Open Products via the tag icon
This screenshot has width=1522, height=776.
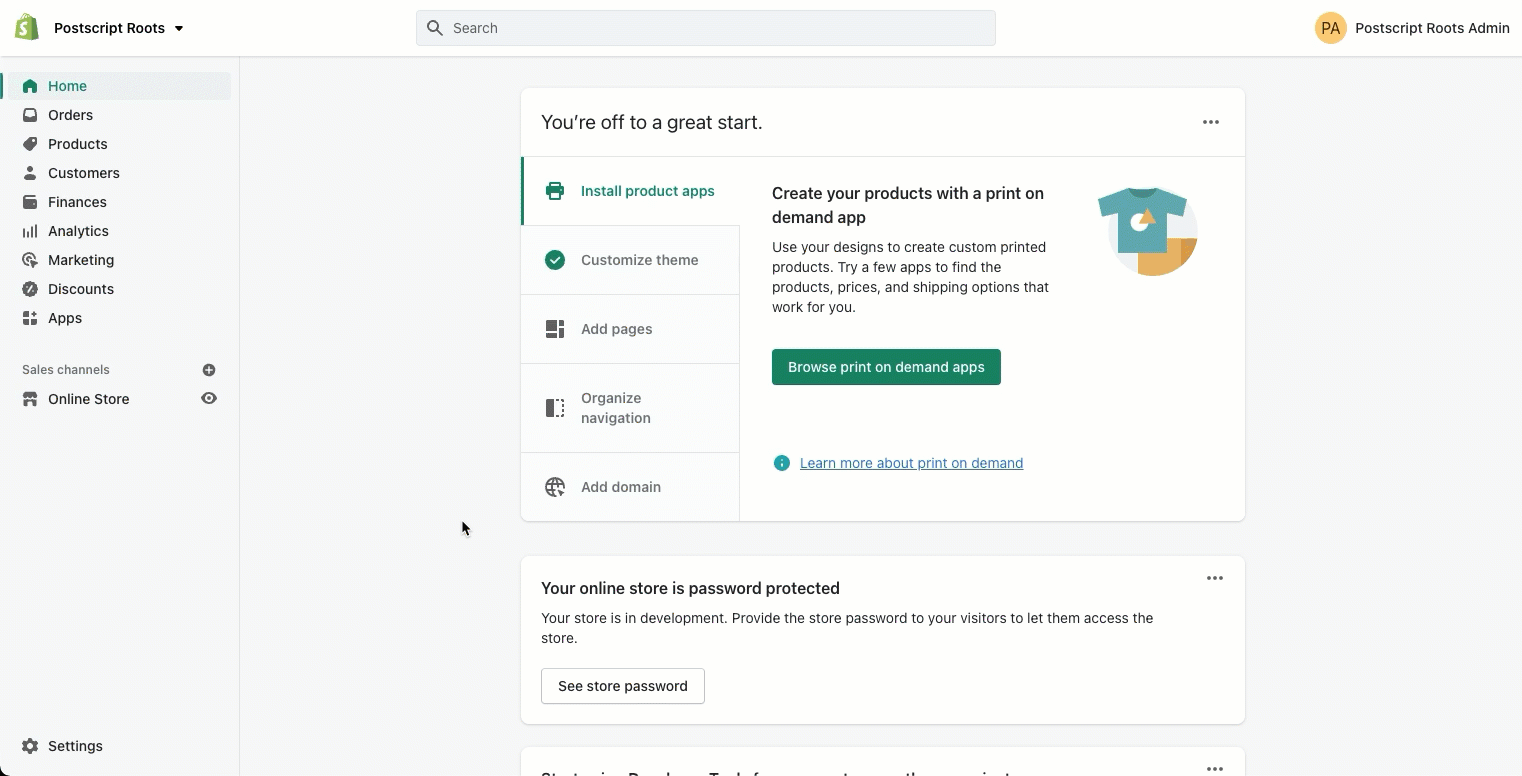30,144
